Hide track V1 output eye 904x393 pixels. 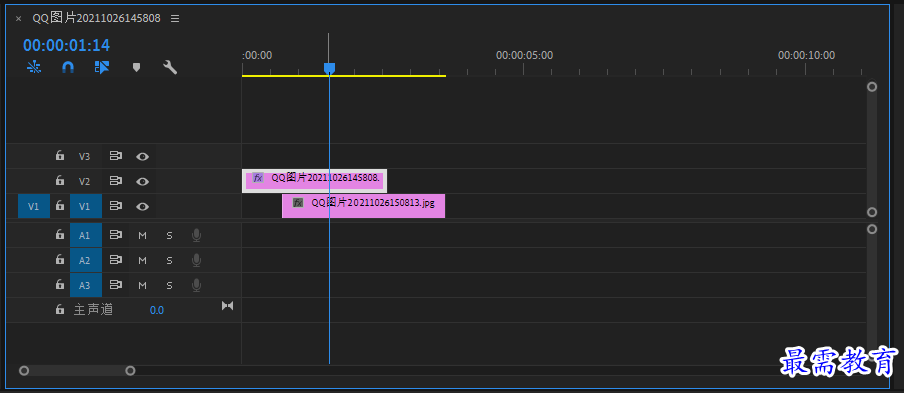[142, 206]
